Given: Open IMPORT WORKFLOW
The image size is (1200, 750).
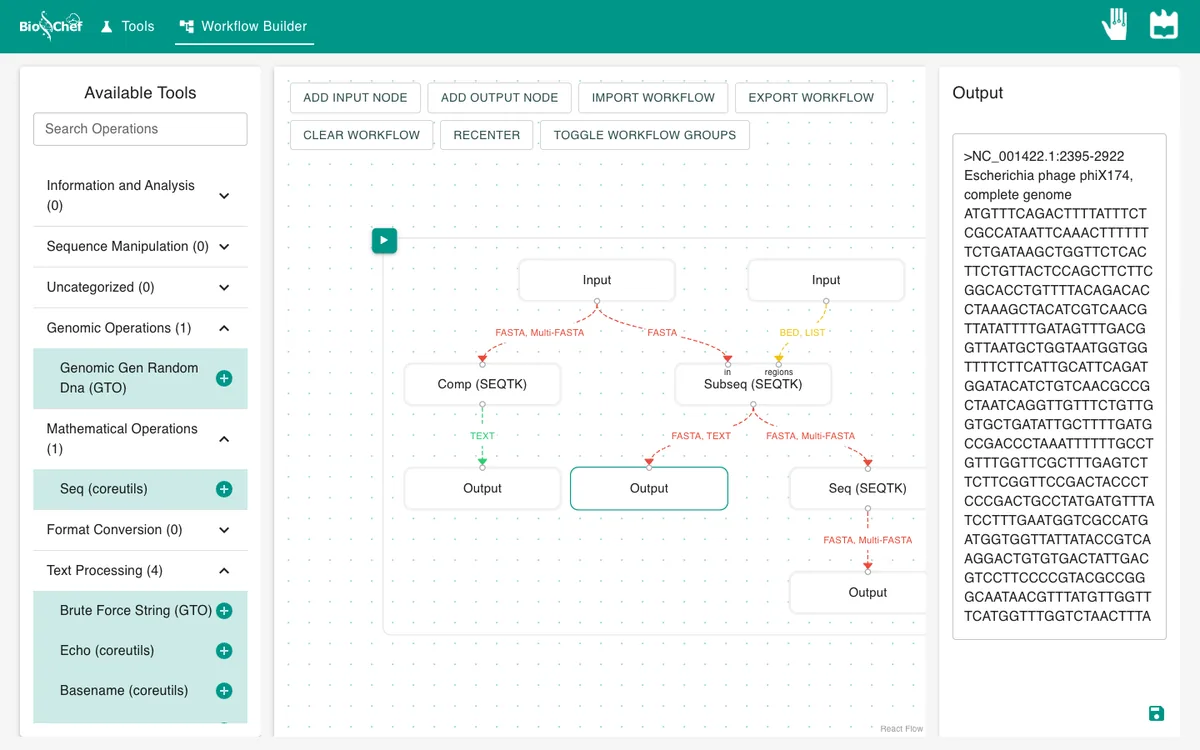Looking at the screenshot, I should 653,98.
